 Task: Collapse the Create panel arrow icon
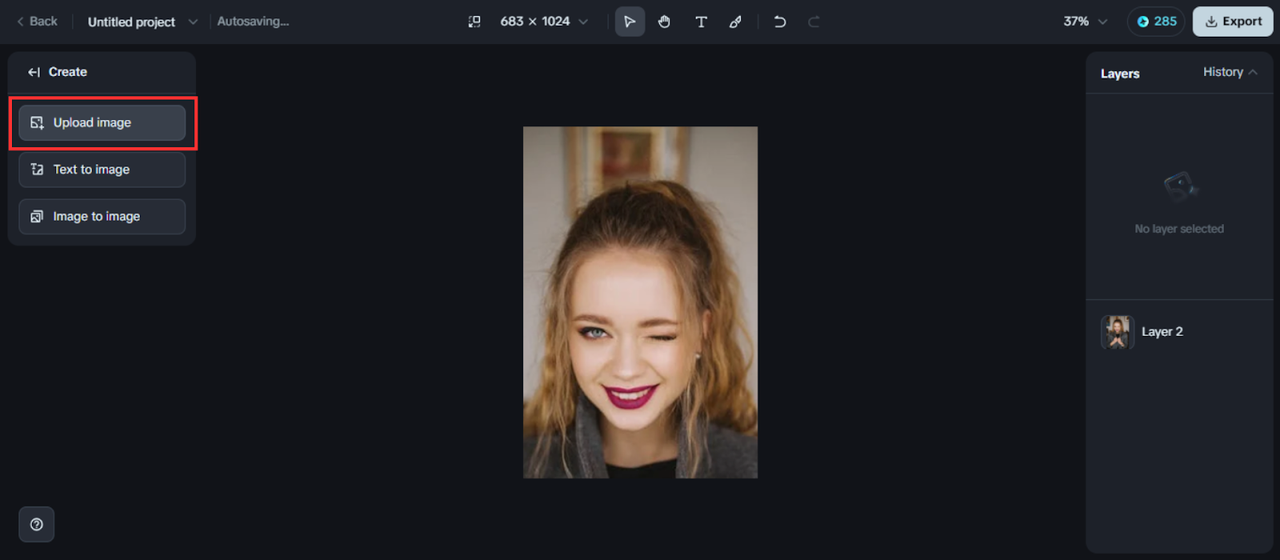(34, 72)
